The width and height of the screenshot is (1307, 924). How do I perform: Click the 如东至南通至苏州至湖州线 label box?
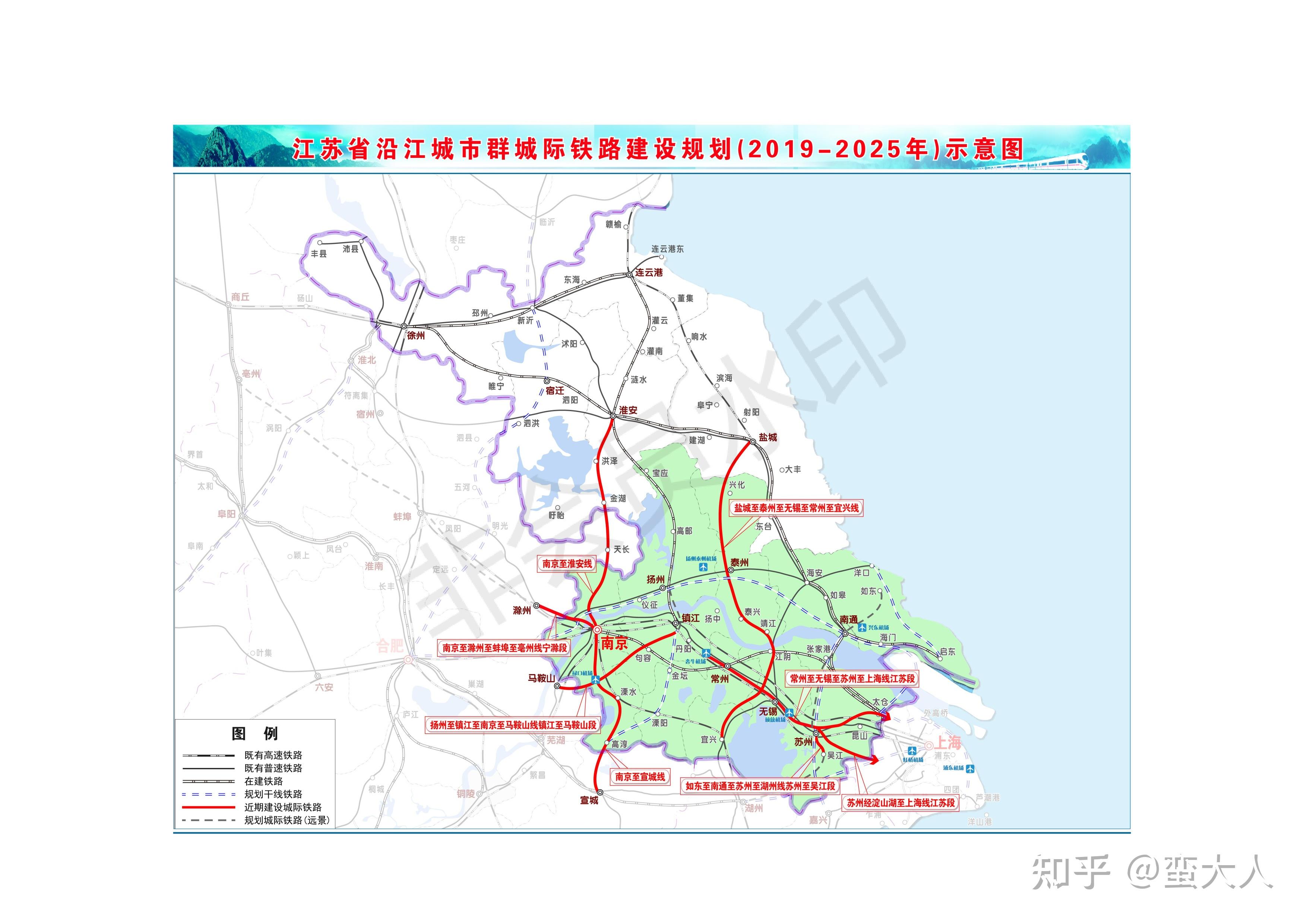[760, 786]
